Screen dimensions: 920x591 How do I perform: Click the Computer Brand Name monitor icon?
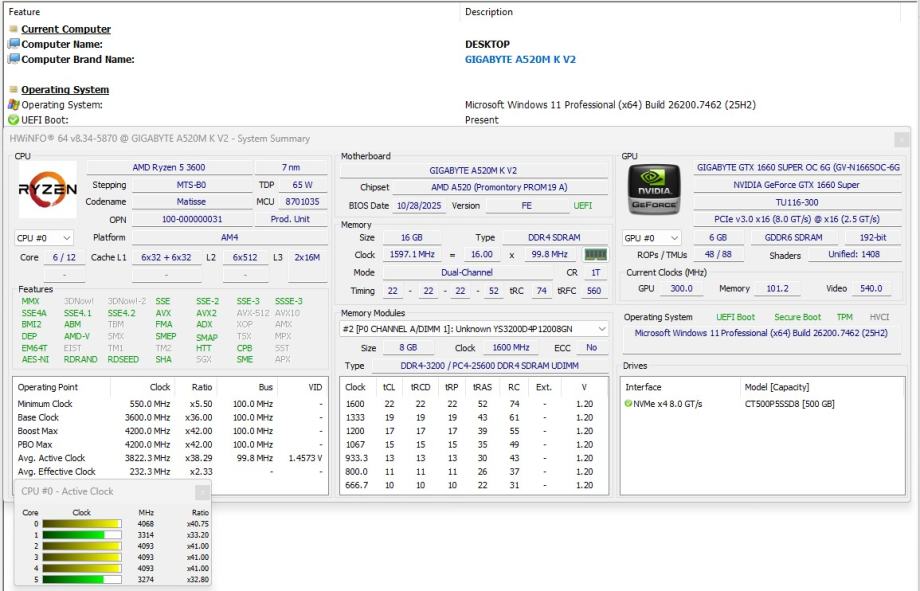point(14,59)
